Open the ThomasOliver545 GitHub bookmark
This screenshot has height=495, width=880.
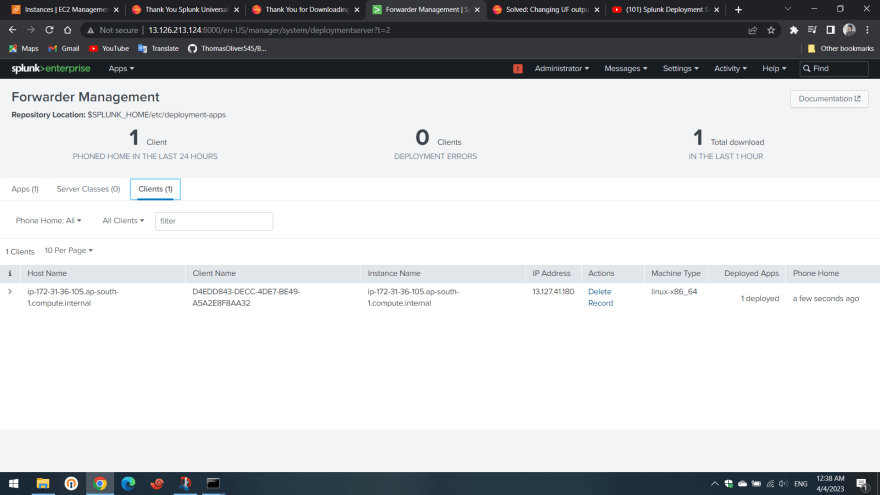tap(227, 48)
